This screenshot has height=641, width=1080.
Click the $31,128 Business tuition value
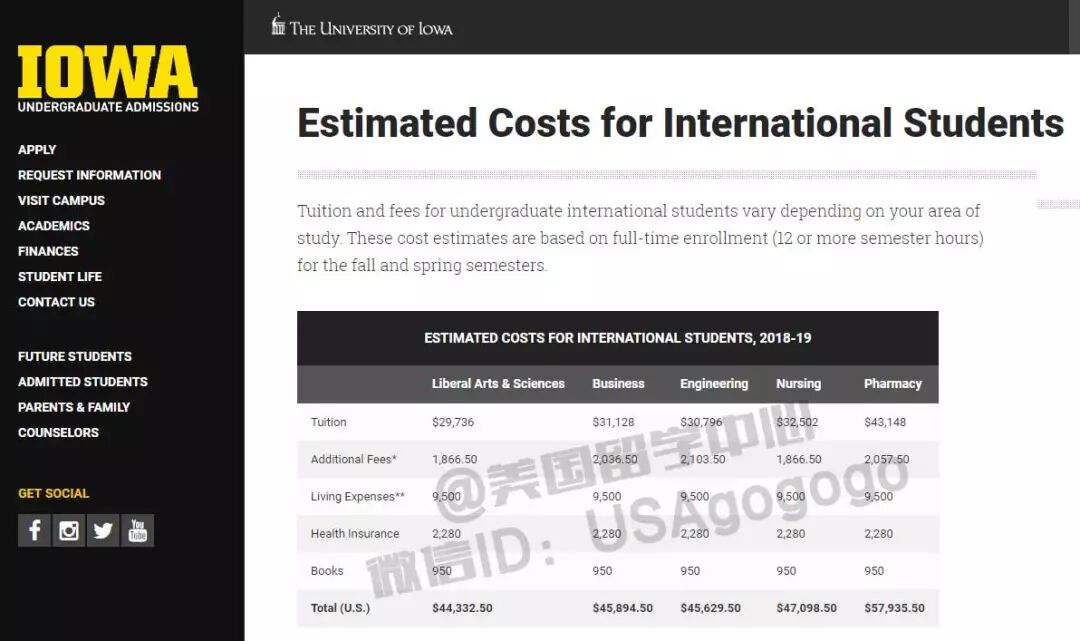(613, 422)
